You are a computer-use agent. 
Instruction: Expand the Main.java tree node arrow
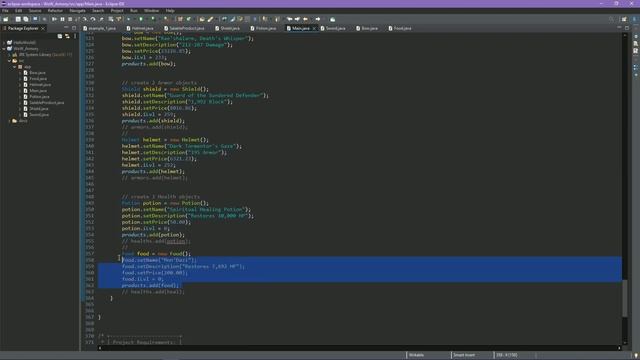click(x=20, y=91)
